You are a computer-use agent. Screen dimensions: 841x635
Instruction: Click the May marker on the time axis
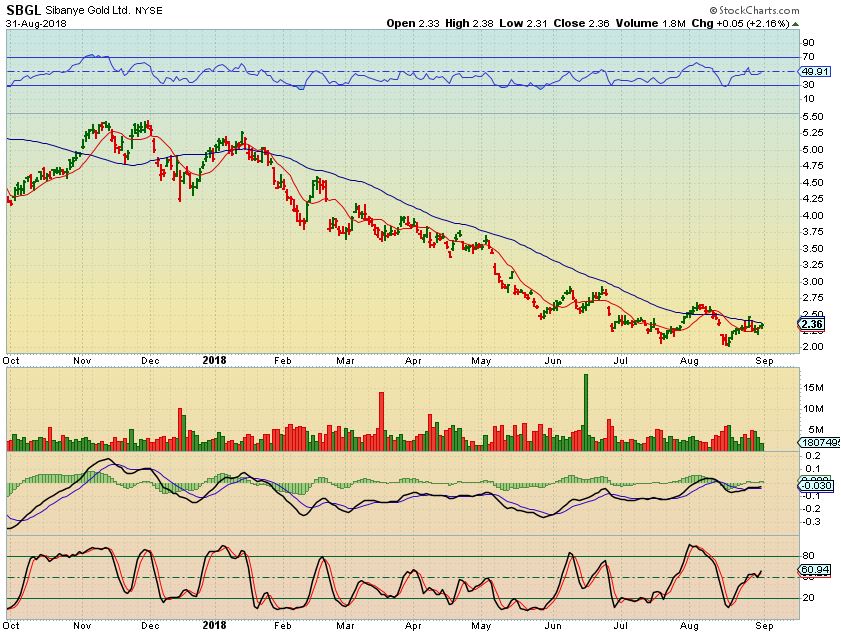click(483, 360)
